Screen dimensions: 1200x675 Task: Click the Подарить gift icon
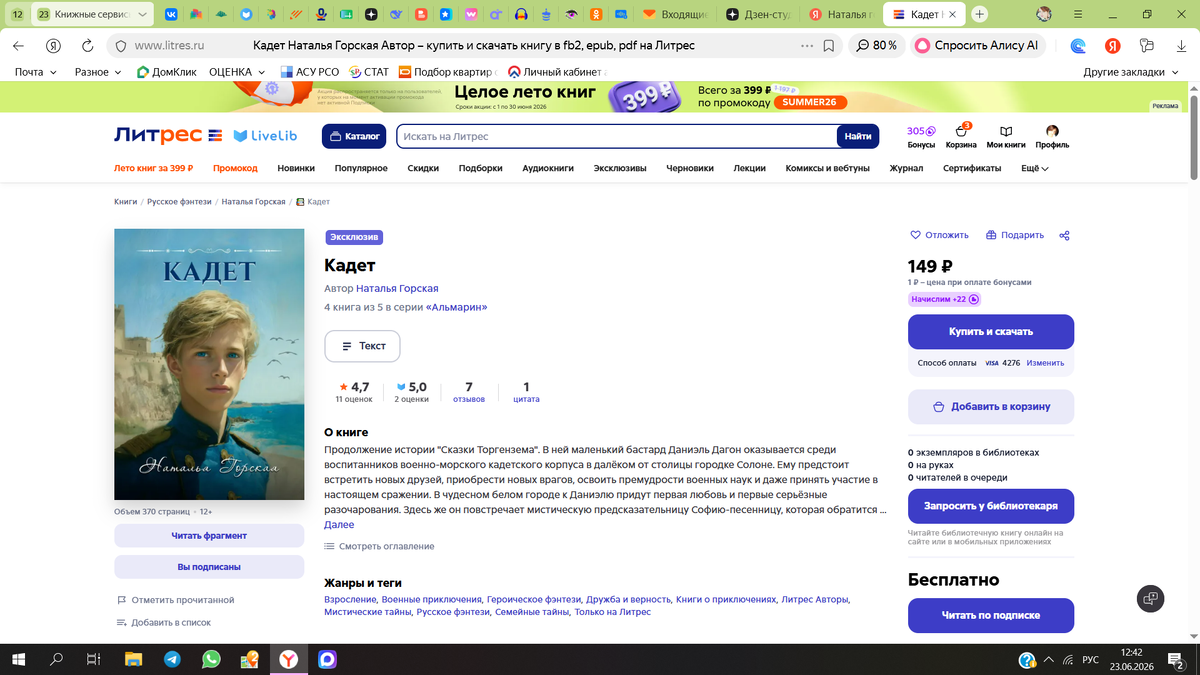coord(1014,235)
